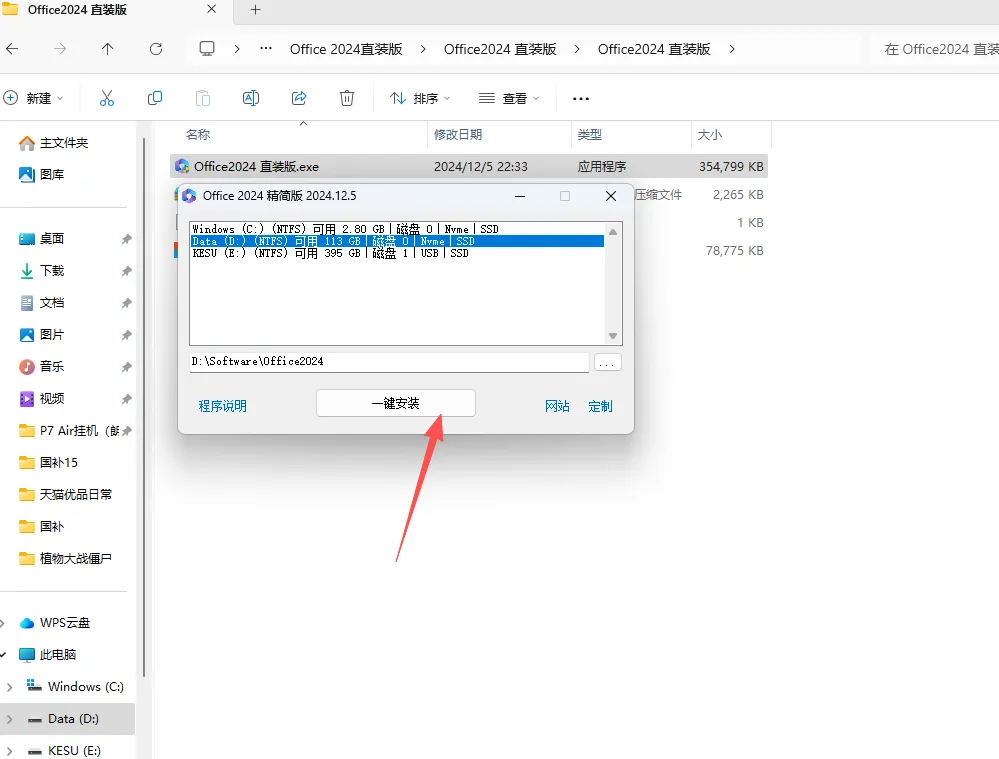Open the 国补15 folder

click(x=49, y=463)
